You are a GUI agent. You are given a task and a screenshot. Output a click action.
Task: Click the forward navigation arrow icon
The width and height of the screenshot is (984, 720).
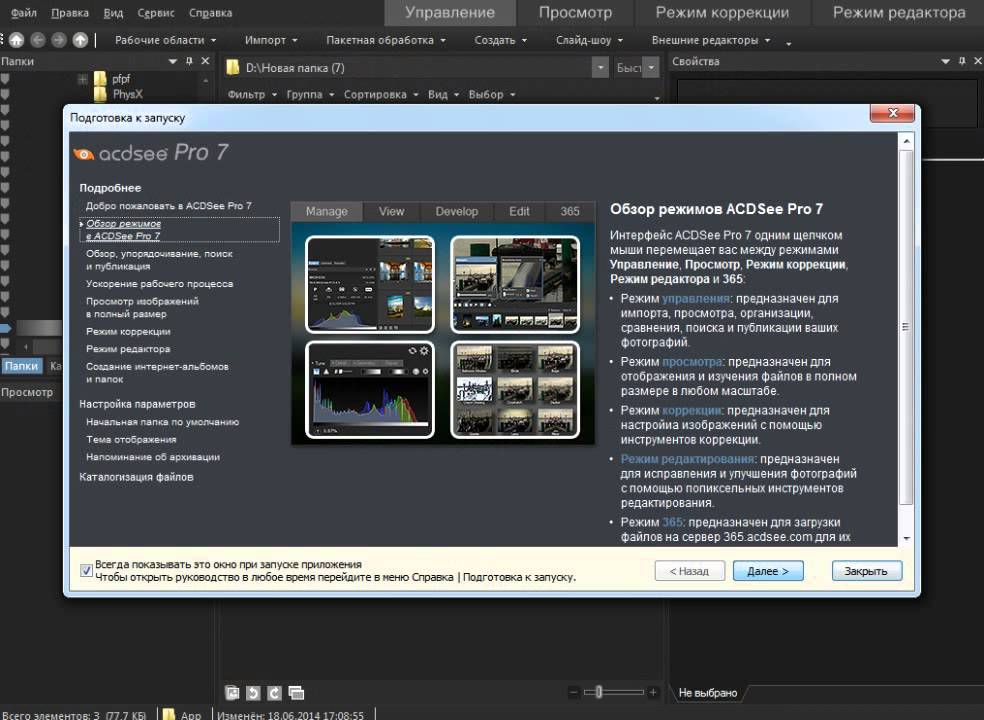59,40
